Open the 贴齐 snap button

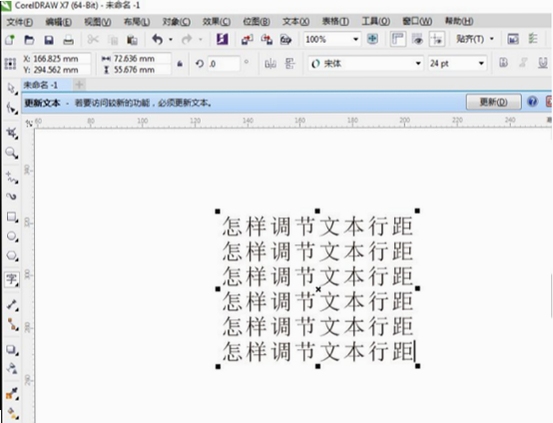coord(474,39)
